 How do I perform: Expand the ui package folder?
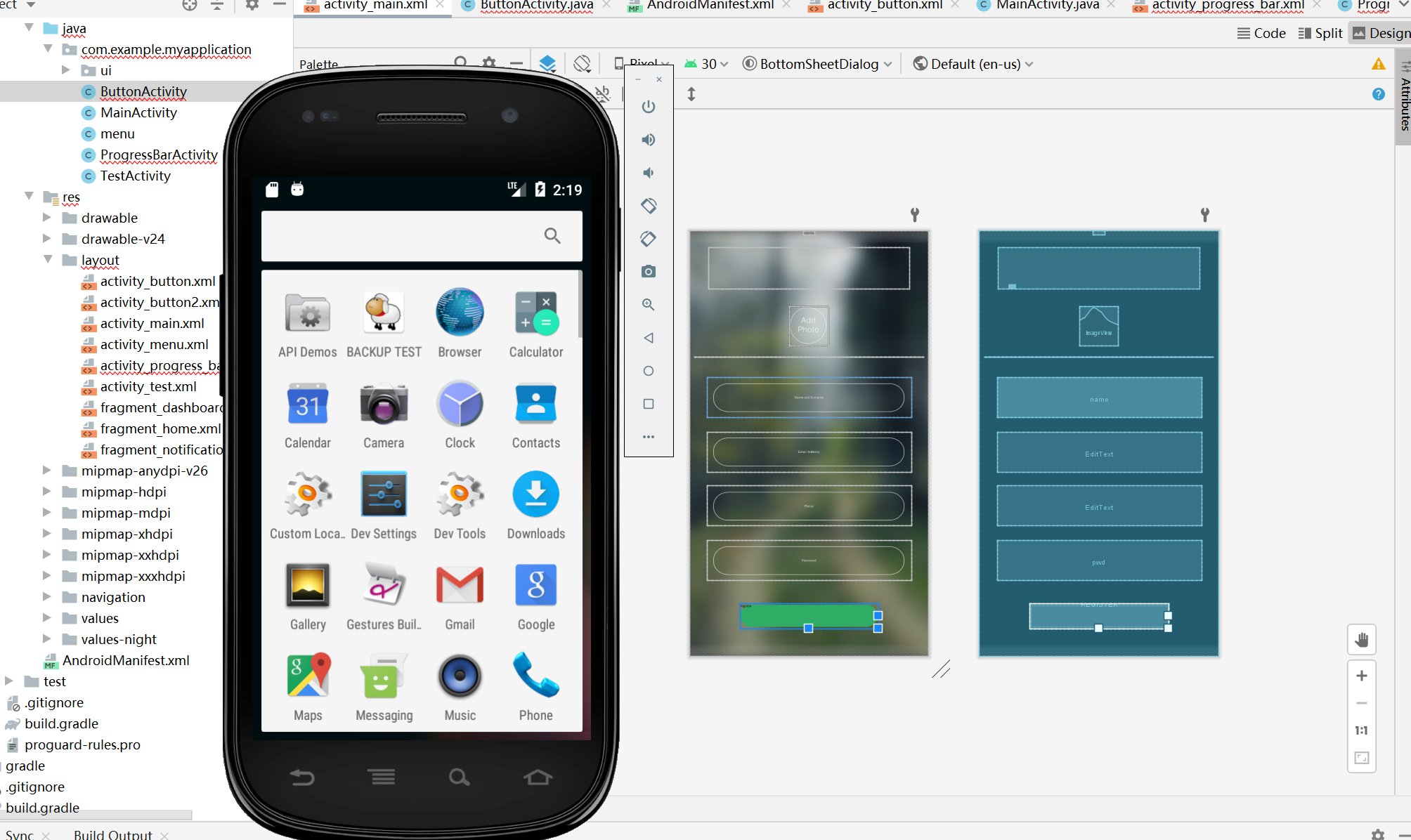(66, 70)
